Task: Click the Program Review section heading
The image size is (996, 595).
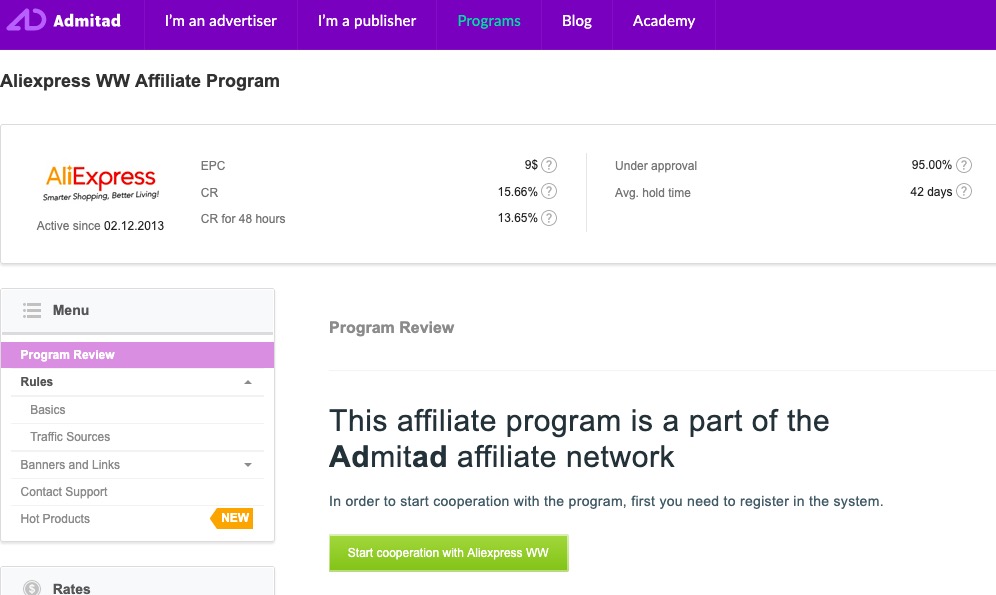Action: coord(391,328)
